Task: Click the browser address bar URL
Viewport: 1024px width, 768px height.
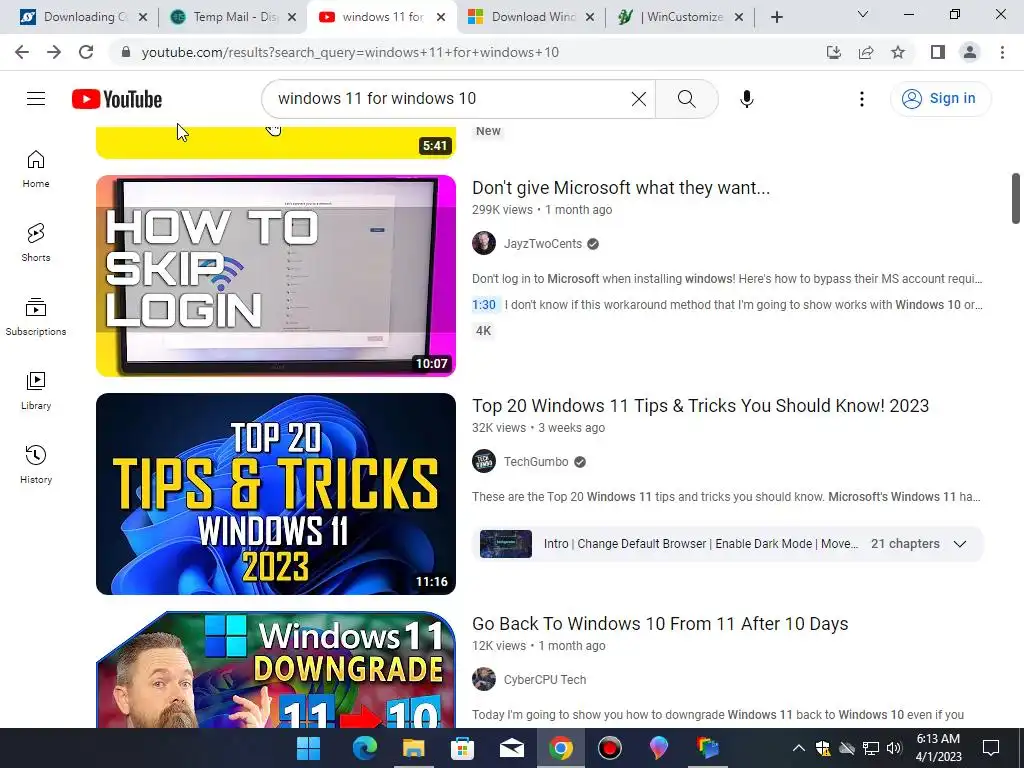Action: tap(350, 52)
